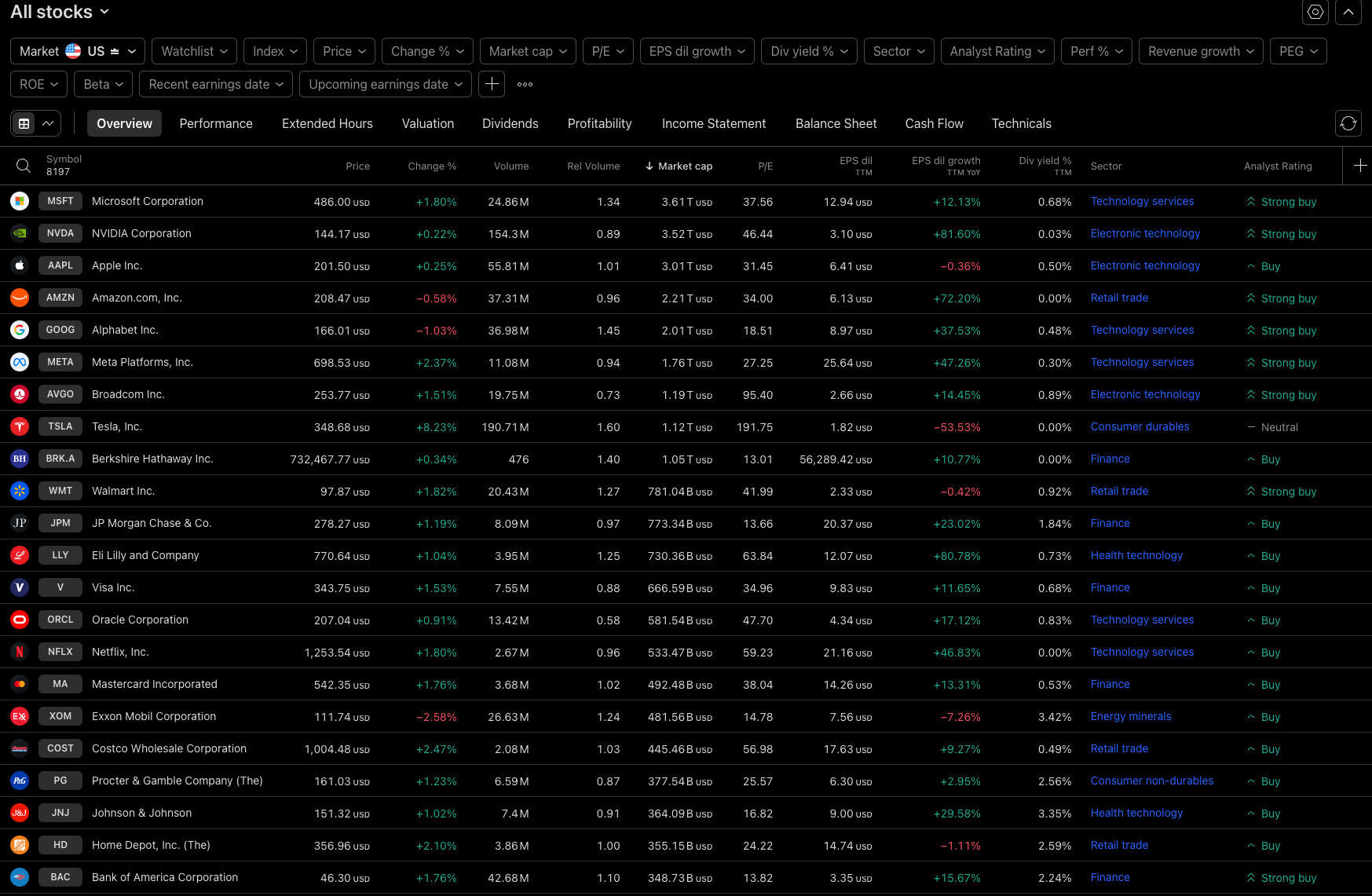Click the JP Morgan logo icon
1372x896 pixels.
20,524
